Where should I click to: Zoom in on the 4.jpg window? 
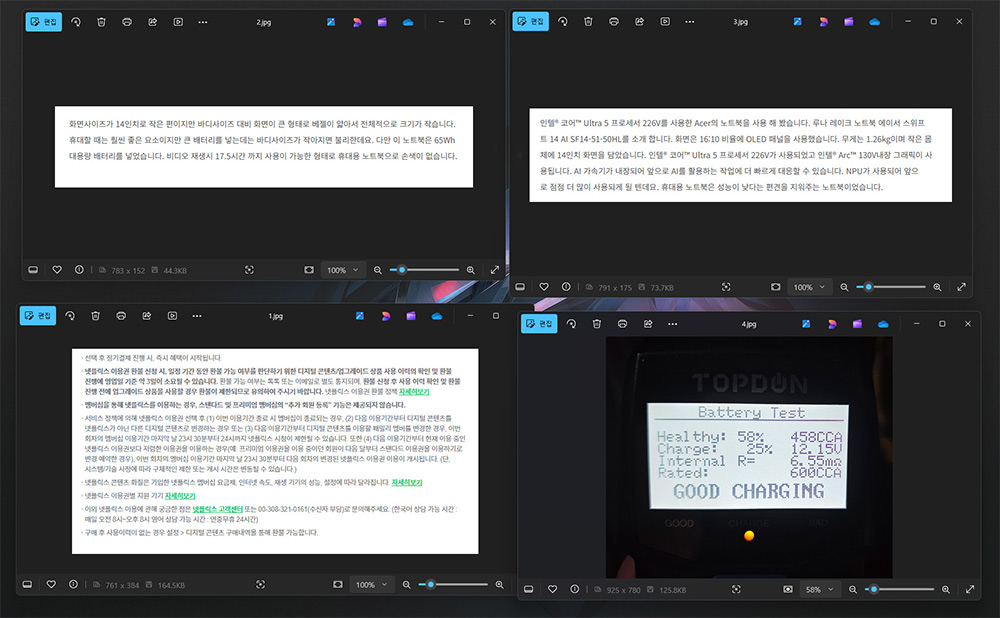coord(946,589)
